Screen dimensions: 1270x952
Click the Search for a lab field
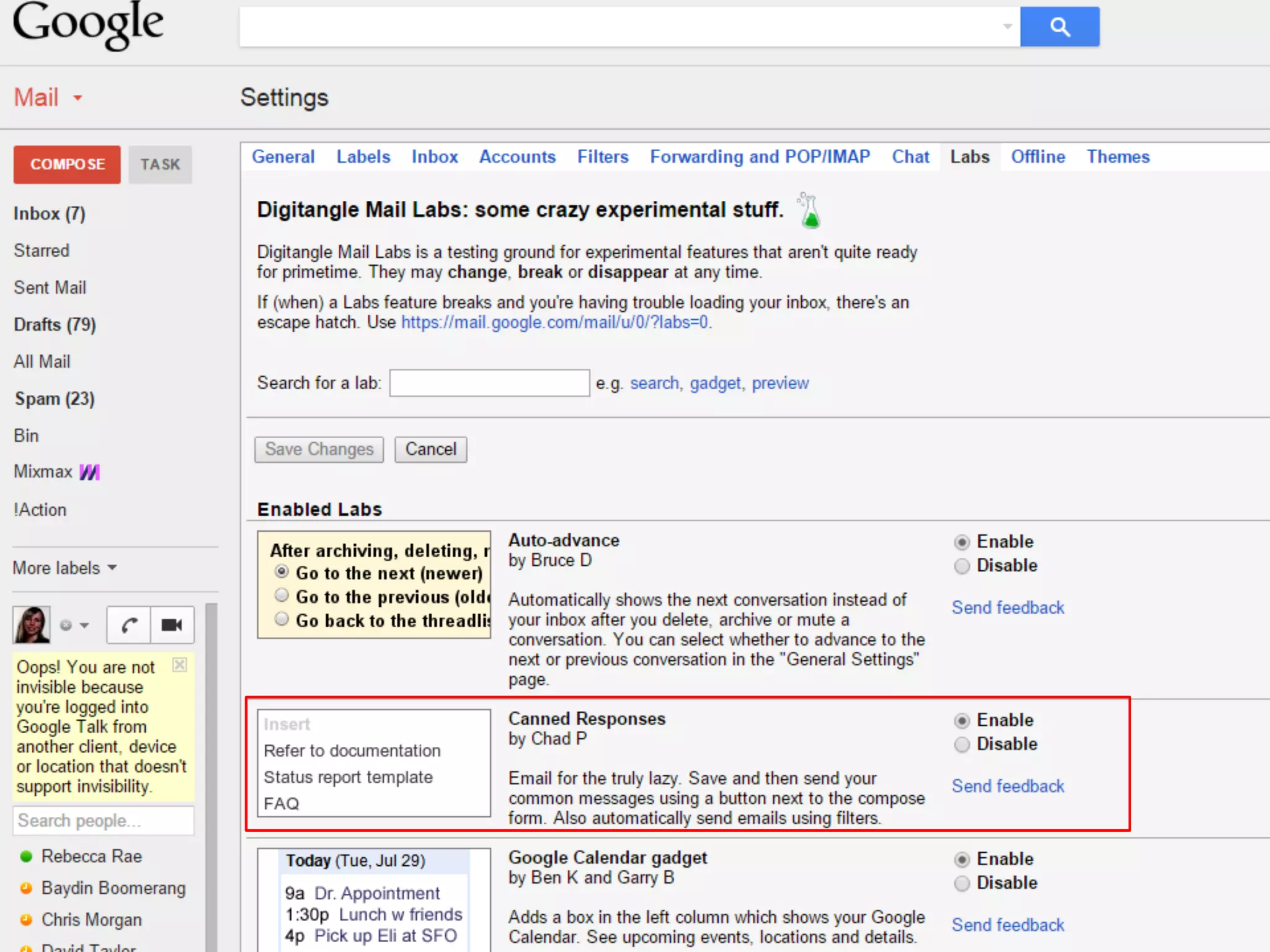(489, 383)
